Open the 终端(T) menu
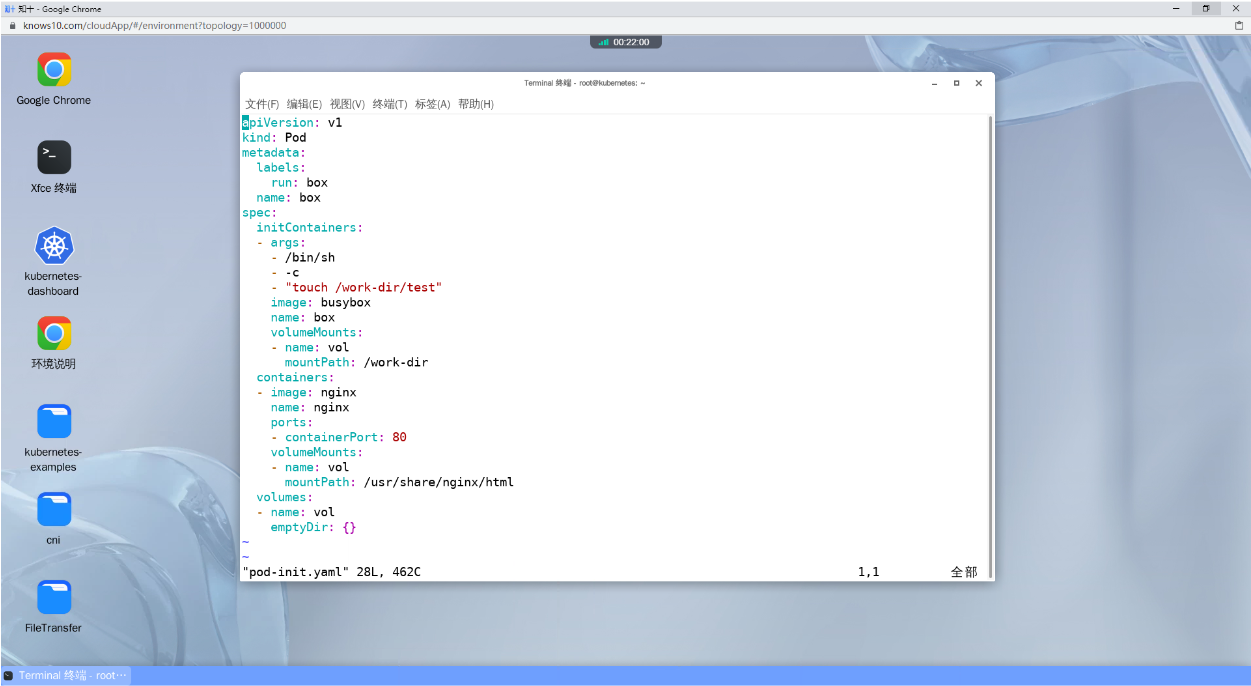The image size is (1251, 686). [x=390, y=104]
